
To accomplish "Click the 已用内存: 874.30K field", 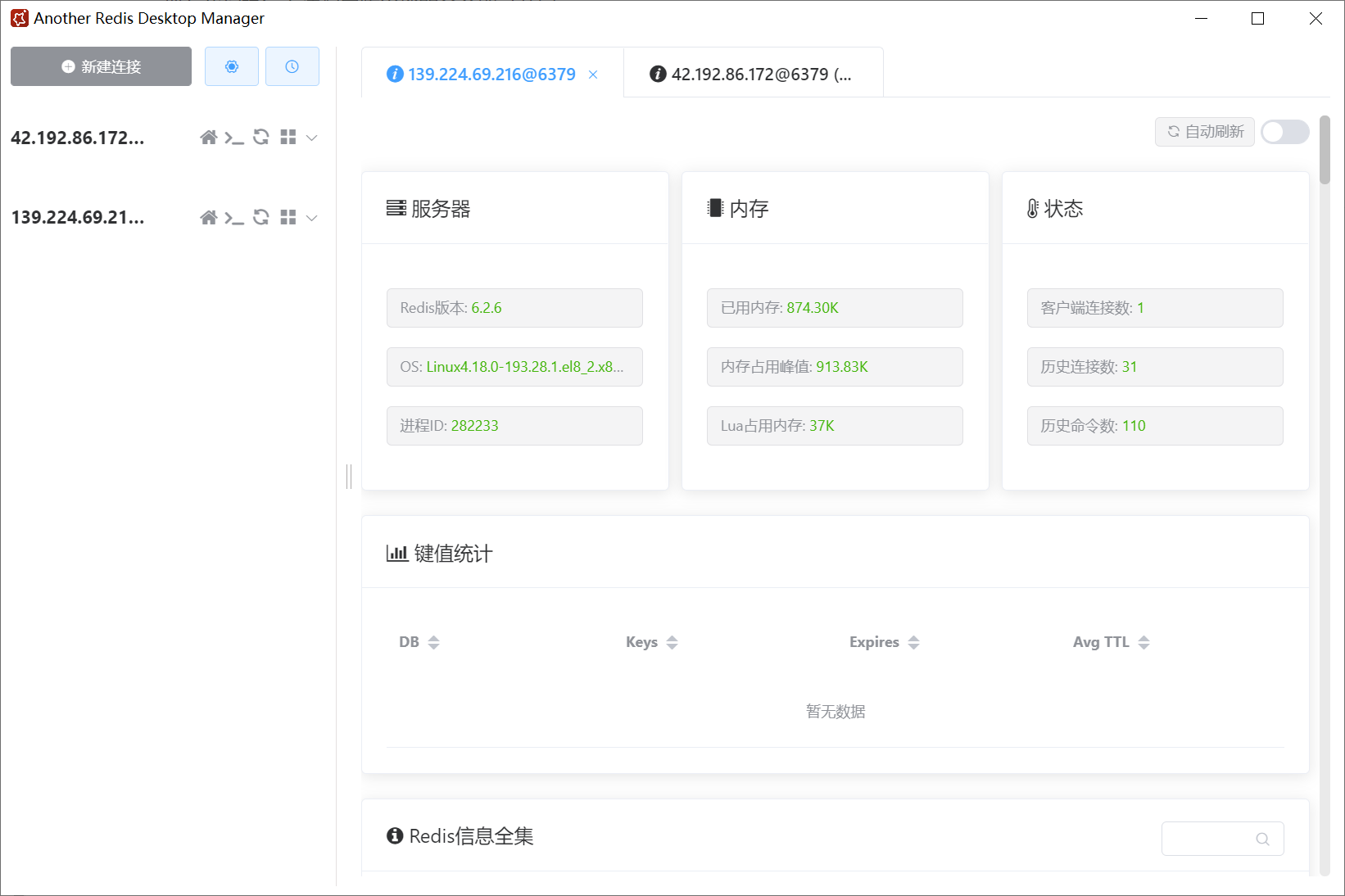I will point(835,308).
